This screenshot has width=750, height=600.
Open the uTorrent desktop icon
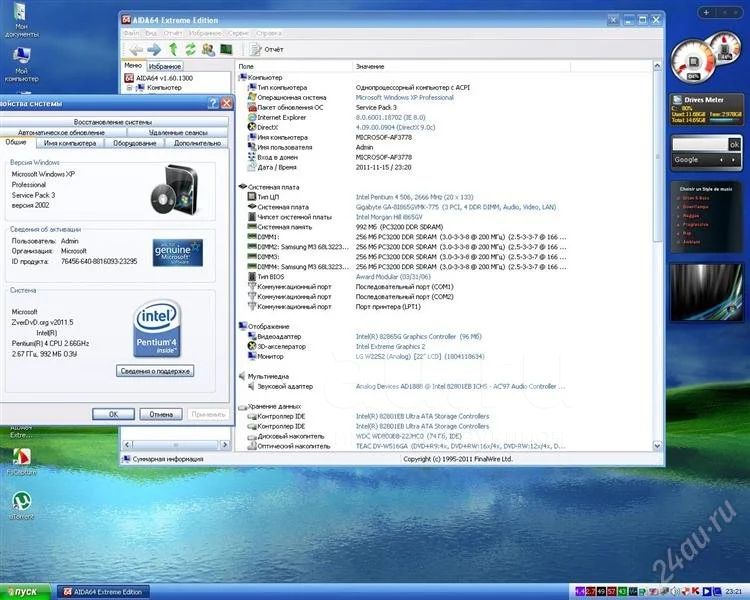22,505
